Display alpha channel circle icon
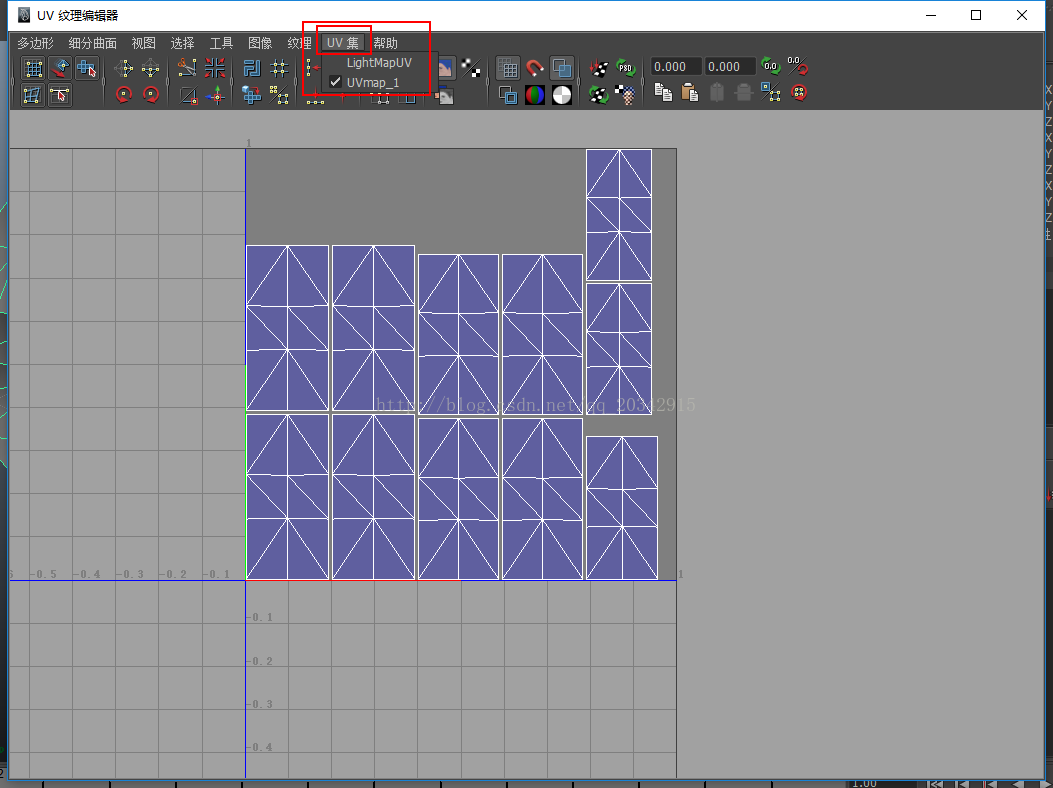This screenshot has width=1053, height=788. 561,95
